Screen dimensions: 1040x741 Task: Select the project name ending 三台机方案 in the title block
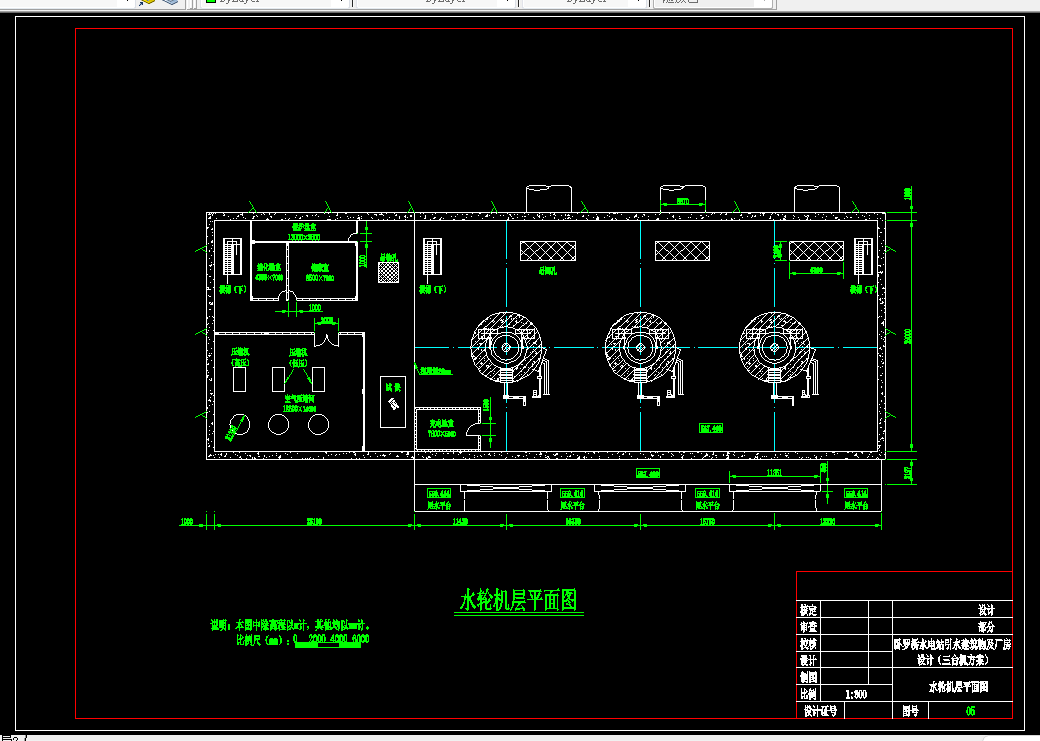(952, 652)
